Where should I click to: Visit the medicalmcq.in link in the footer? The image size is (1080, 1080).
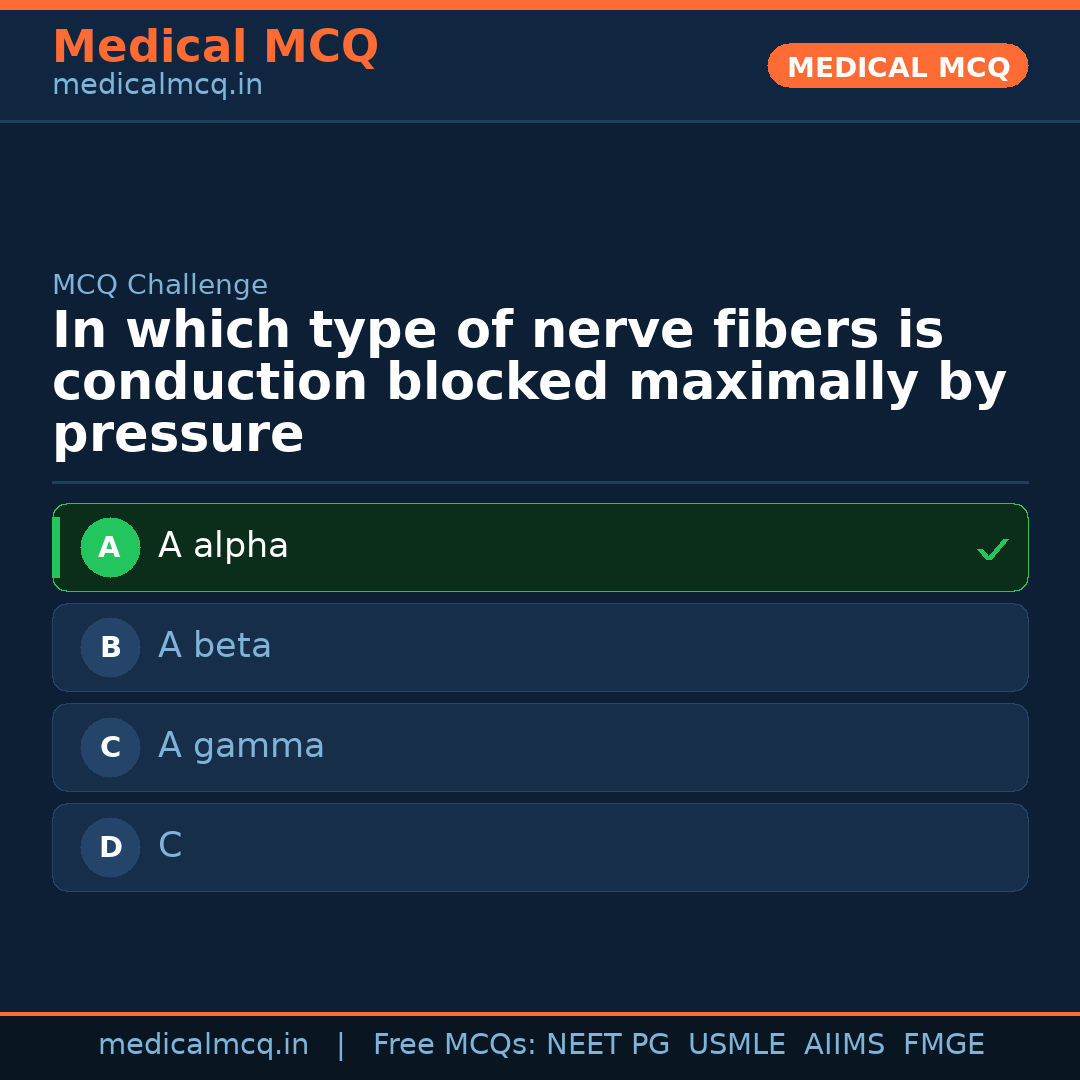point(204,1043)
